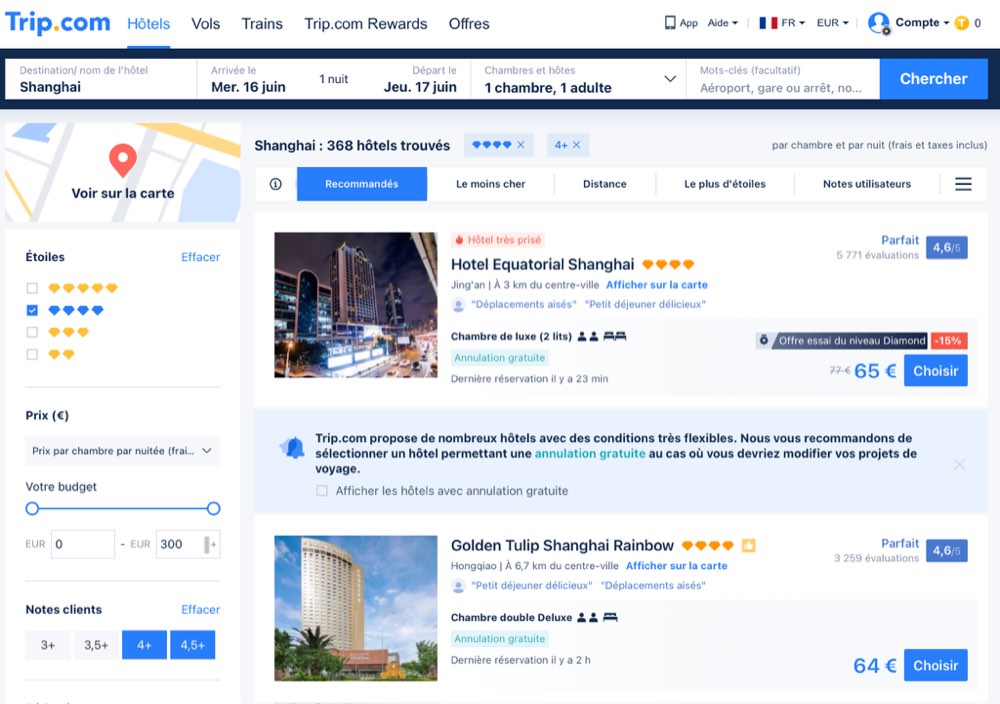The width and height of the screenshot is (1000, 704).
Task: Open the Arrivée le date picker
Action: pyautogui.click(x=249, y=79)
